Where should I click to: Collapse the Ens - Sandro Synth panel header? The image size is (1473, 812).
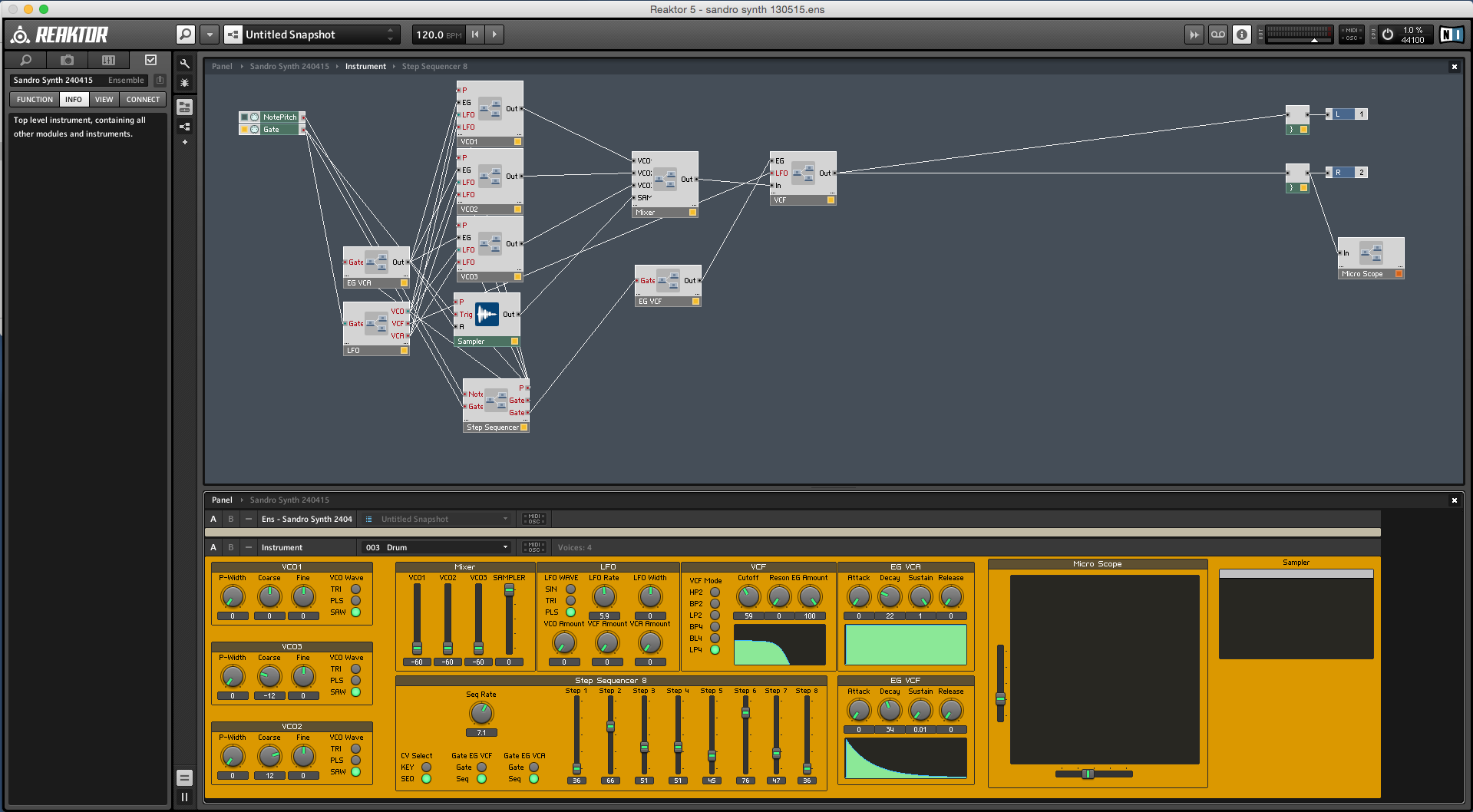[x=248, y=519]
